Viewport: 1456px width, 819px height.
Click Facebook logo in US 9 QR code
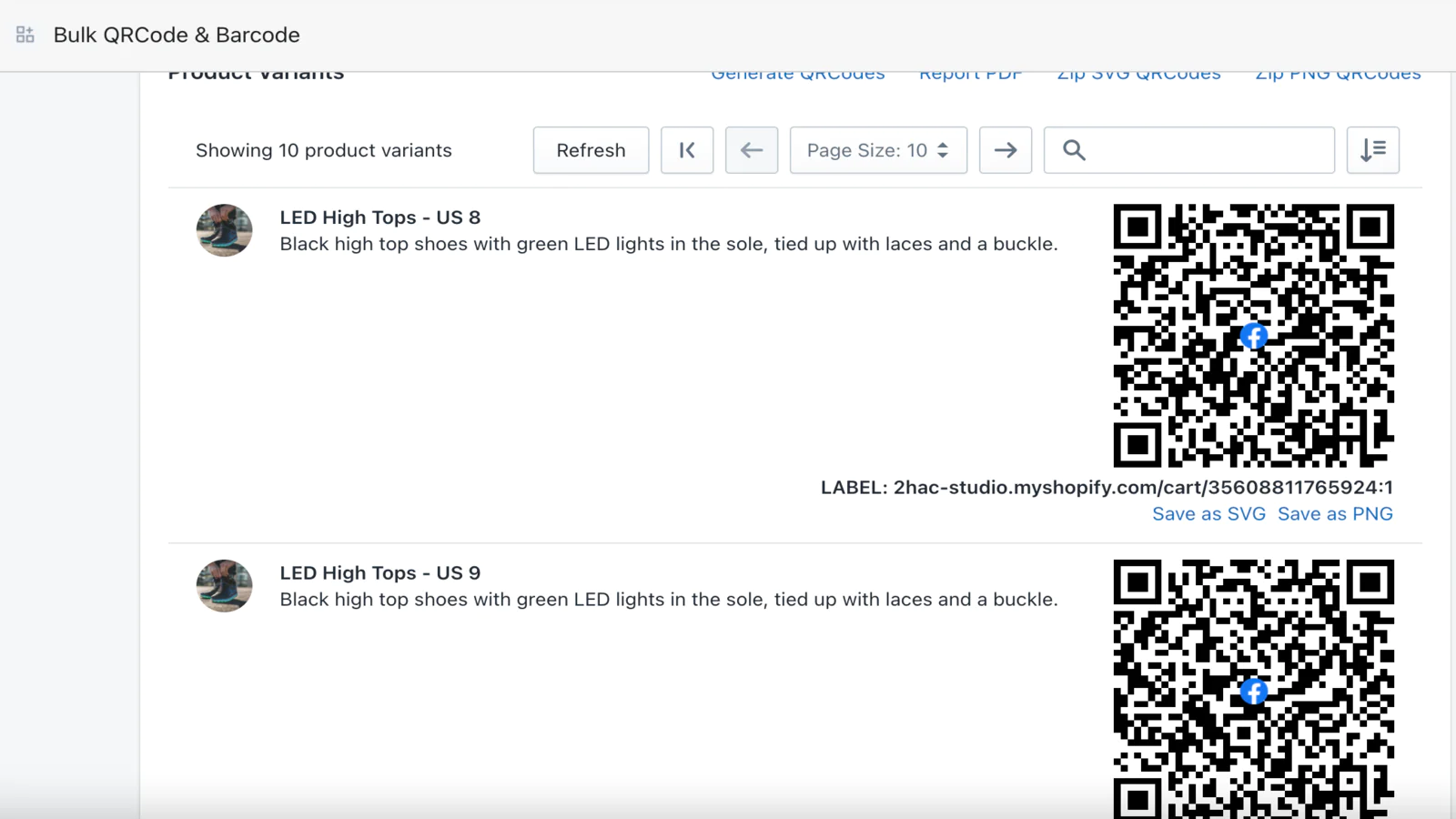[1254, 692]
